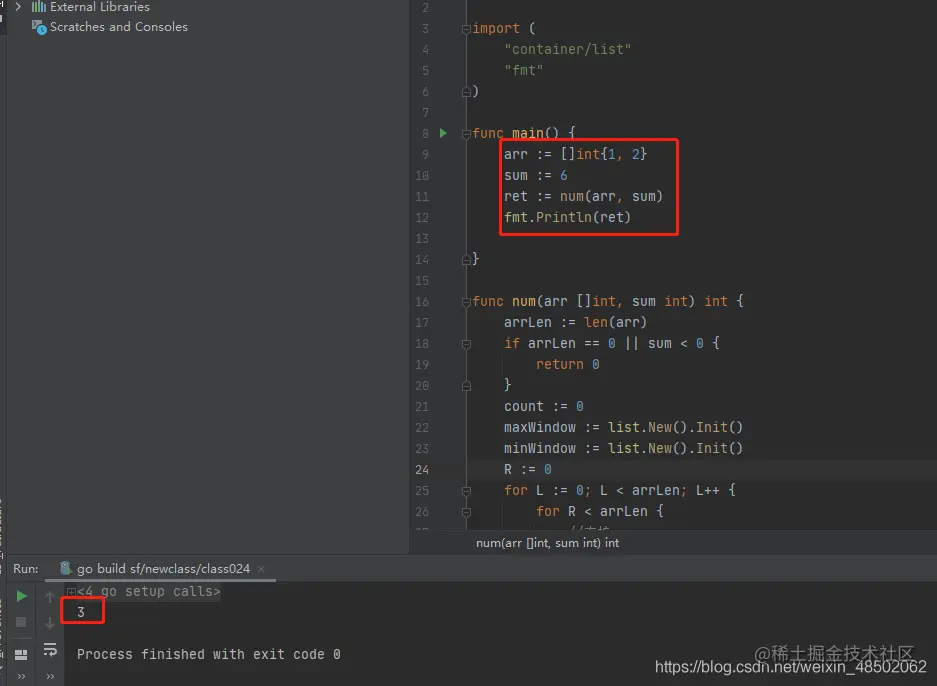Click the maxWindow := list.New().Init() line
This screenshot has height=686, width=937.
click(x=623, y=427)
